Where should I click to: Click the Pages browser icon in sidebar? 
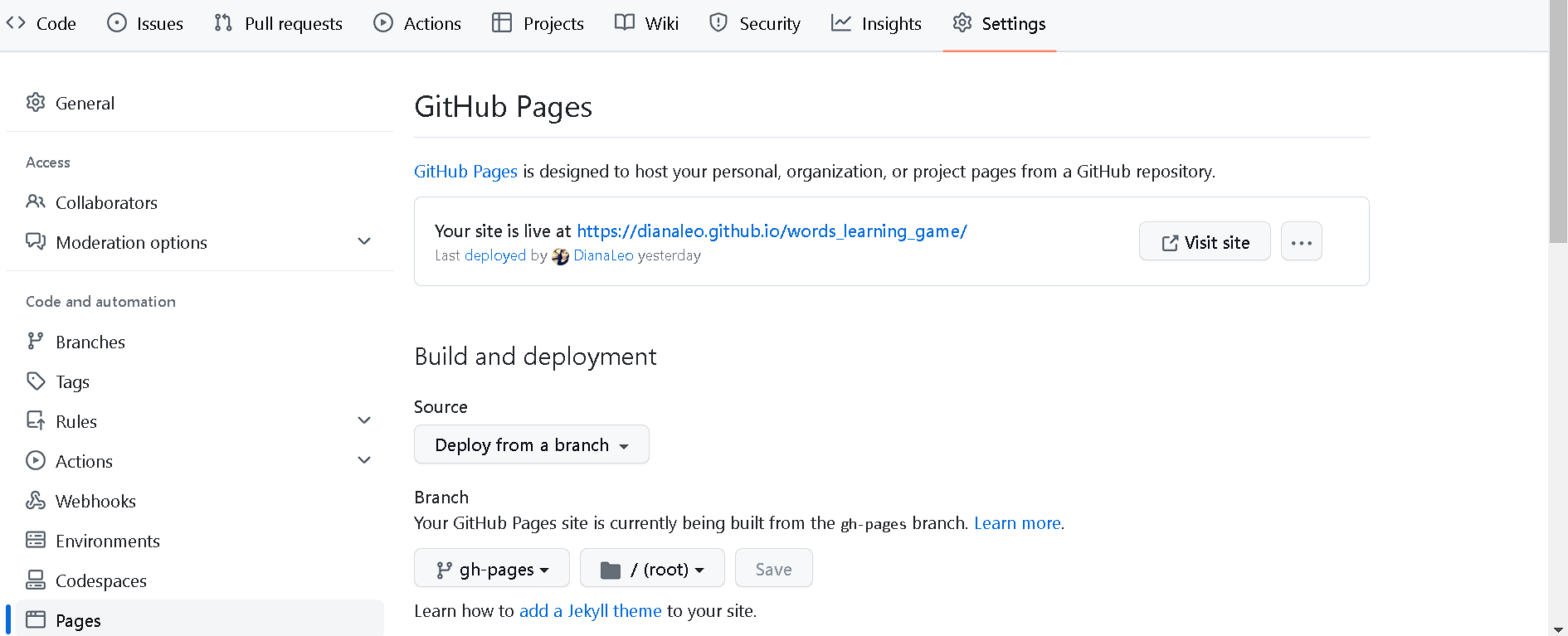point(36,619)
